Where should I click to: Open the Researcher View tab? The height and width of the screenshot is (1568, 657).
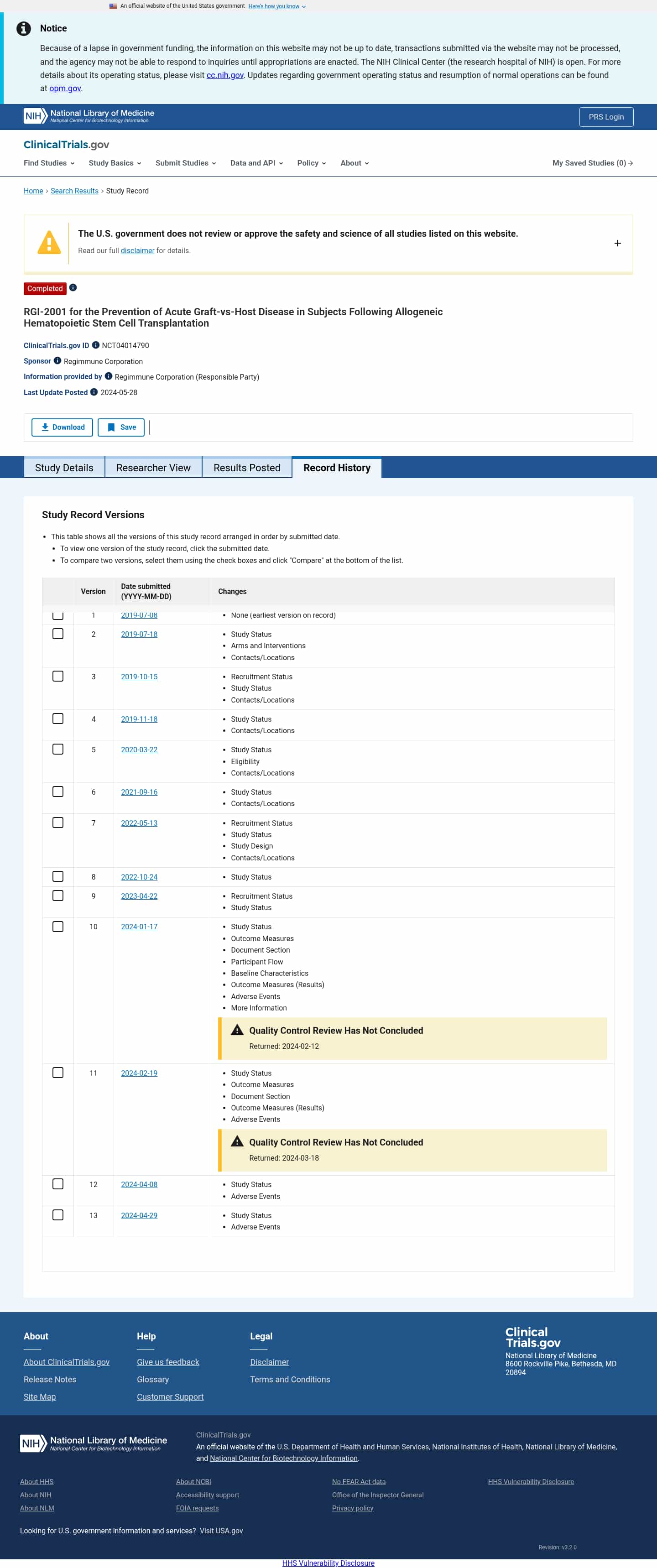point(153,468)
